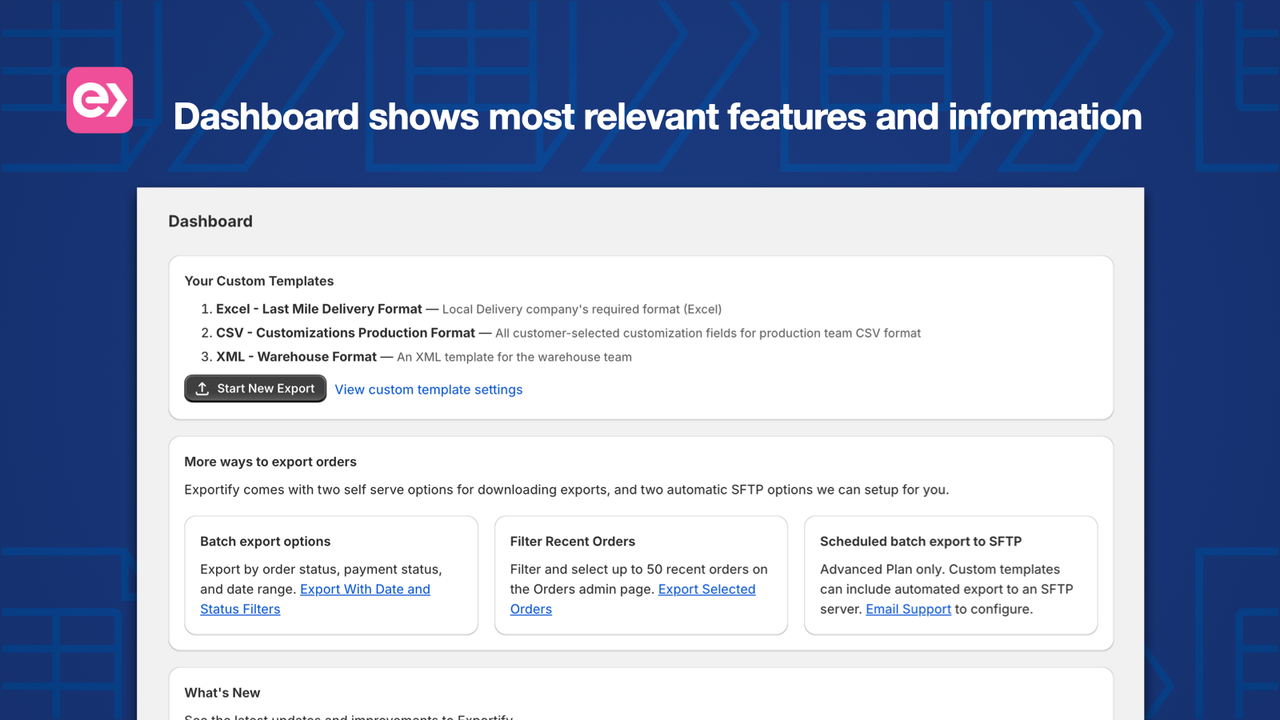The height and width of the screenshot is (720, 1280).
Task: Follow the Export Selected Orders link
Action: [x=633, y=599]
